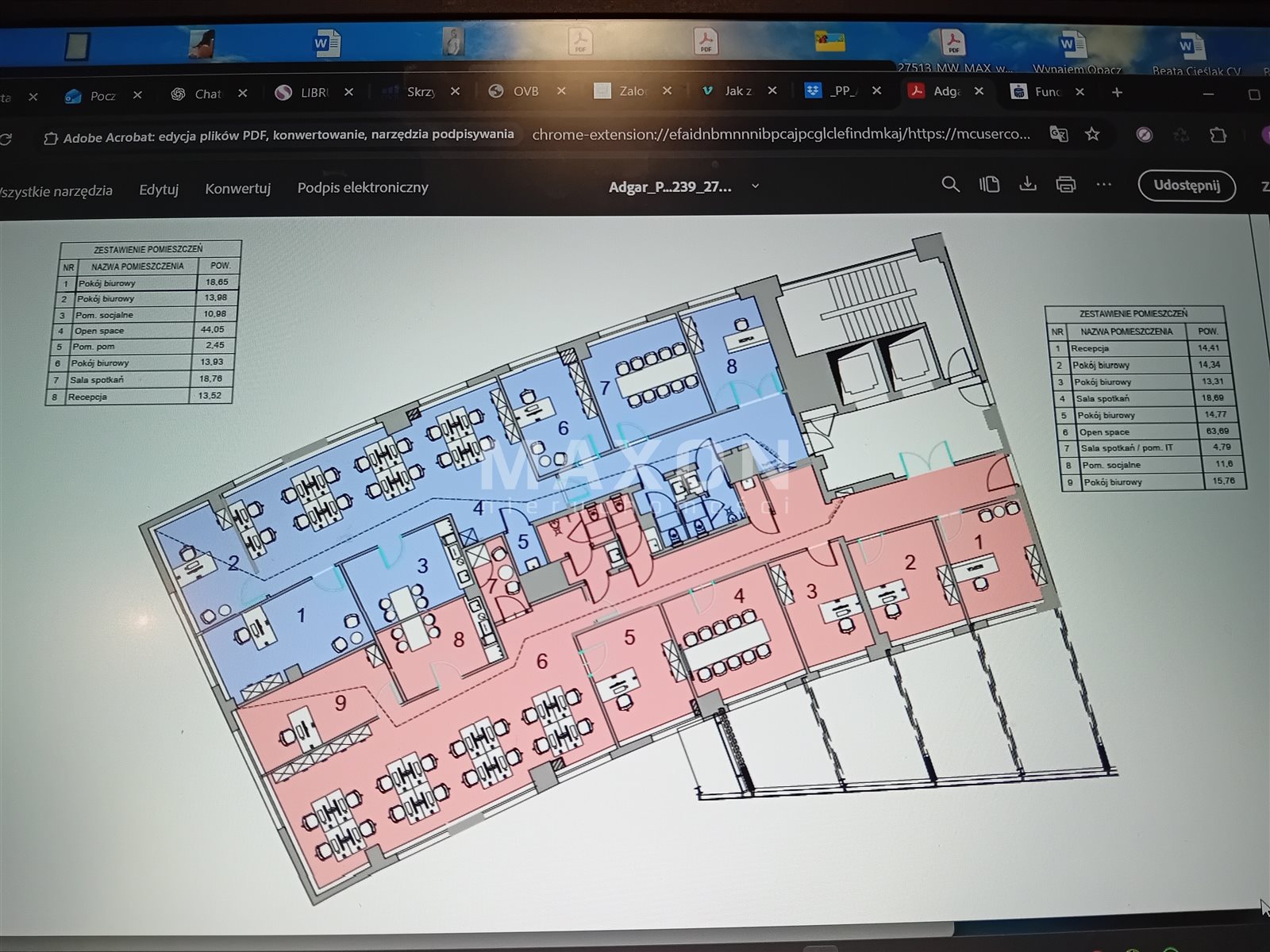Print the document with the printer icon
The image size is (1270, 952).
click(1066, 185)
